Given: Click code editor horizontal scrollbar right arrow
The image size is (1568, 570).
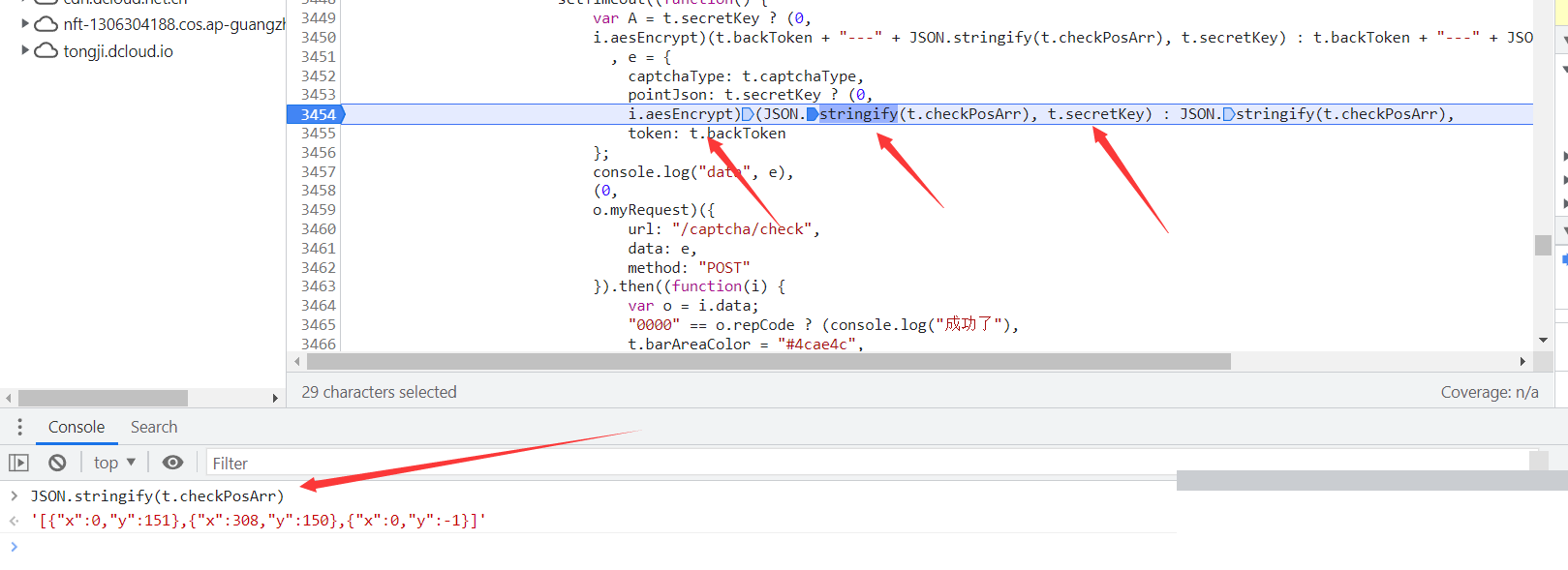Looking at the screenshot, I should tap(1522, 361).
